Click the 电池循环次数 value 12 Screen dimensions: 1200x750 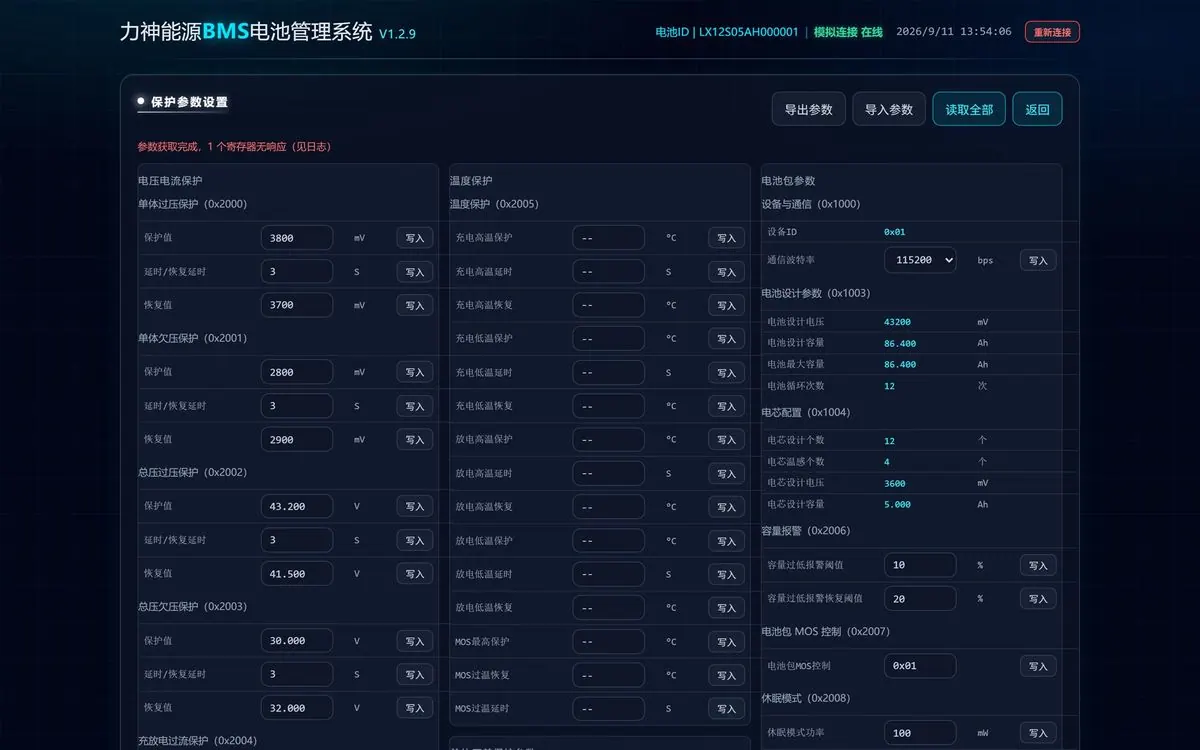click(x=889, y=385)
